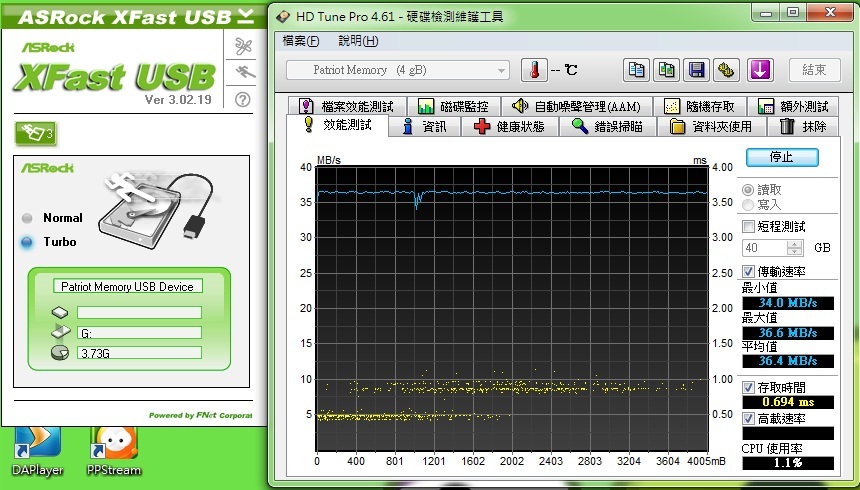This screenshot has height=490, width=860.
Task: Switch to the 資訊 info tab
Action: click(x=425, y=127)
